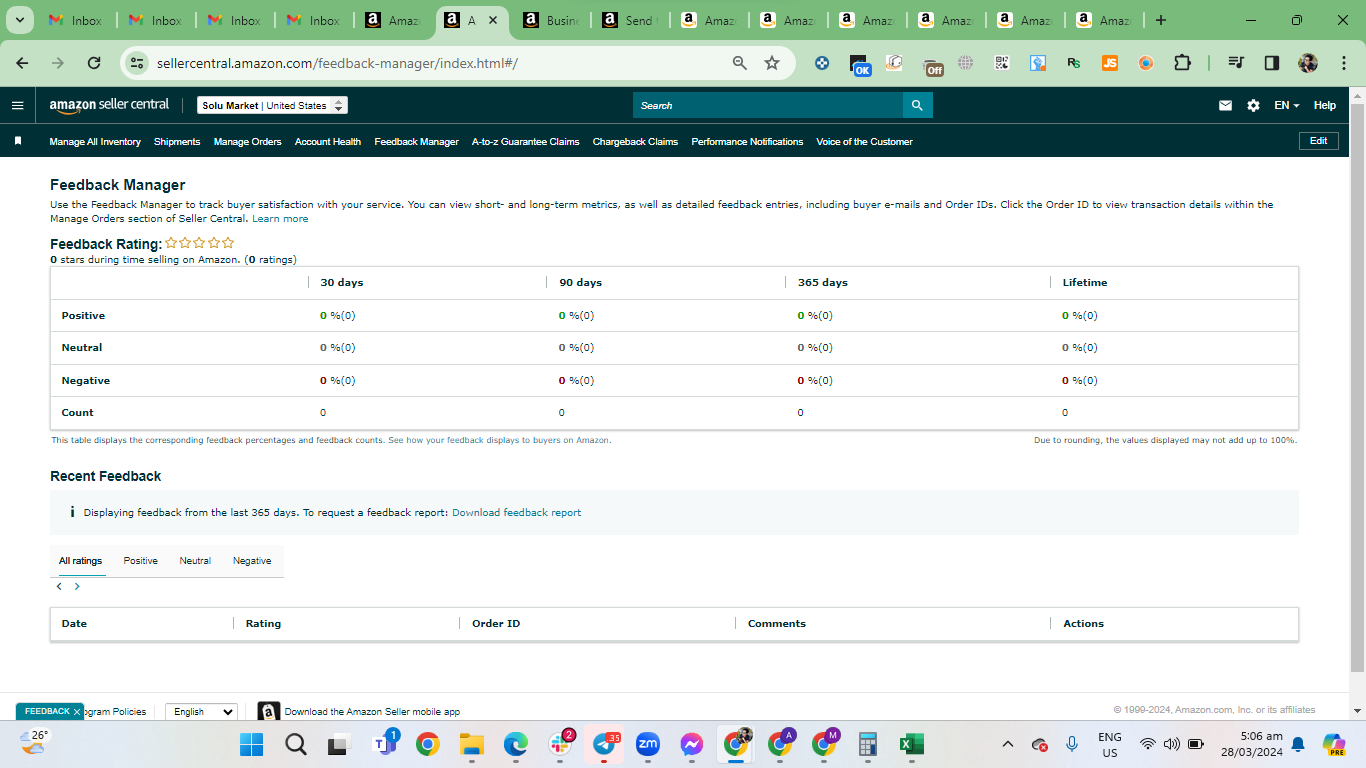This screenshot has height=768, width=1366.
Task: Open the Solu Market account switcher dropdown
Action: point(272,105)
